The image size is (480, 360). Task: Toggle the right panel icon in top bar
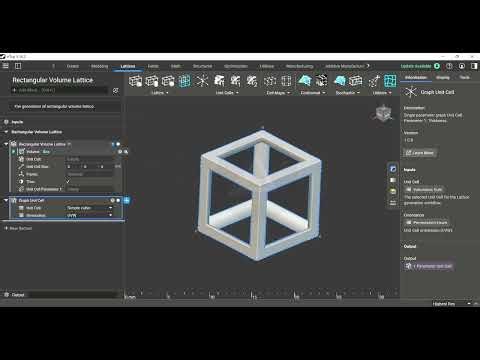[x=474, y=66]
